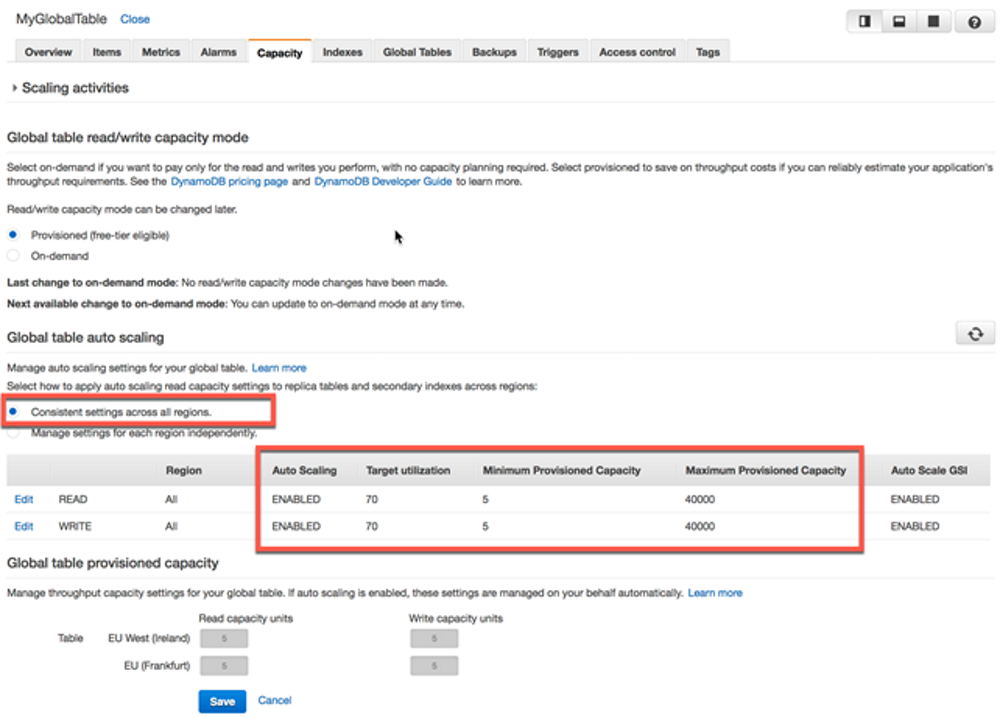Open help with the question mark icon
Viewport: 1000px width, 718px height.
point(974,20)
